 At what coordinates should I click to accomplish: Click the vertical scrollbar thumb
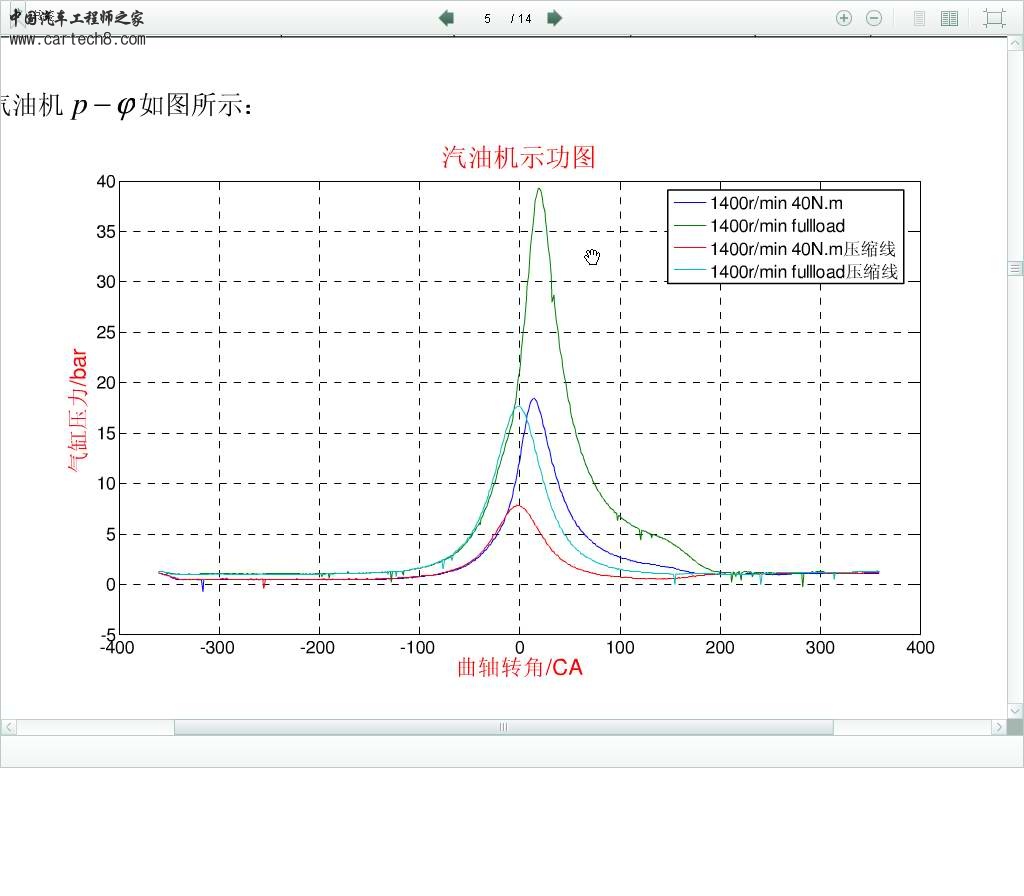coord(1015,268)
